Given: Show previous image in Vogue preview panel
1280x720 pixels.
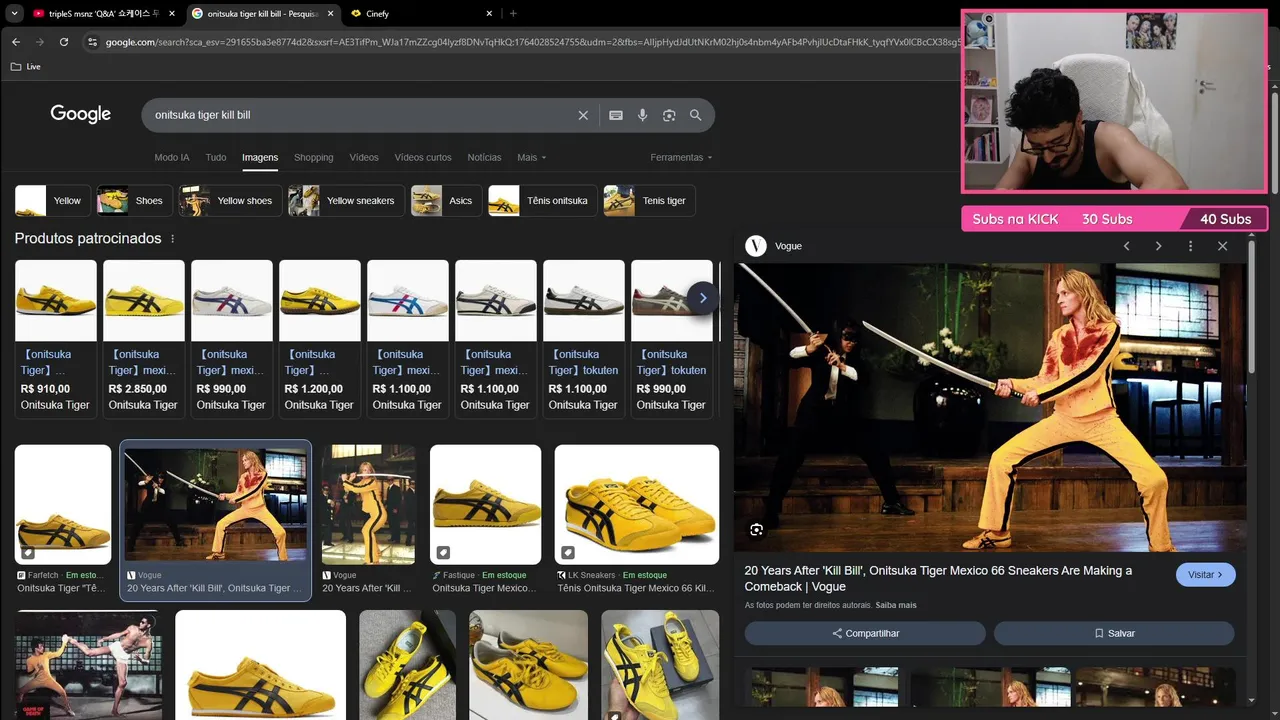Looking at the screenshot, I should pos(1126,246).
